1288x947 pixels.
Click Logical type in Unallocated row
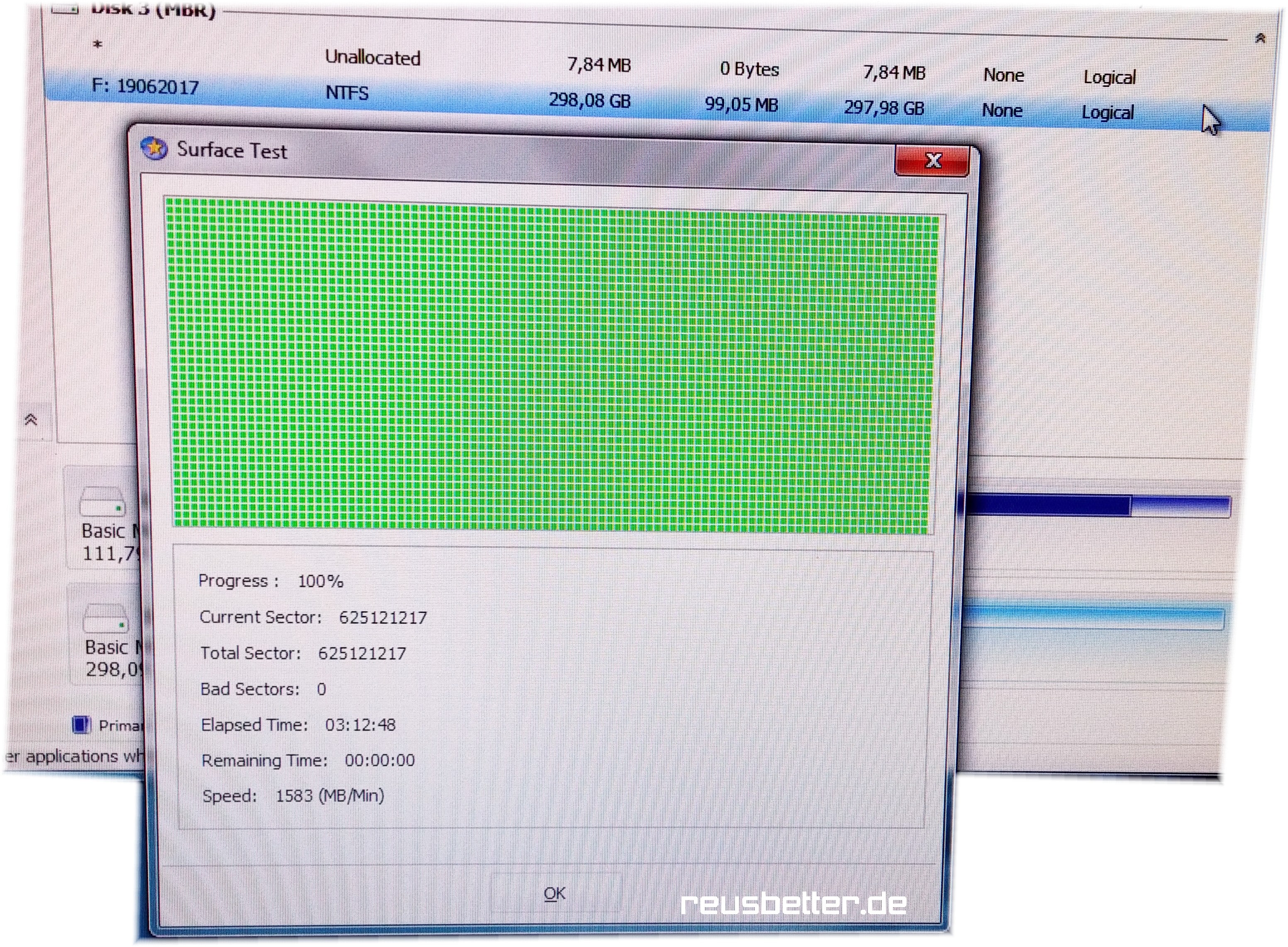(1109, 77)
